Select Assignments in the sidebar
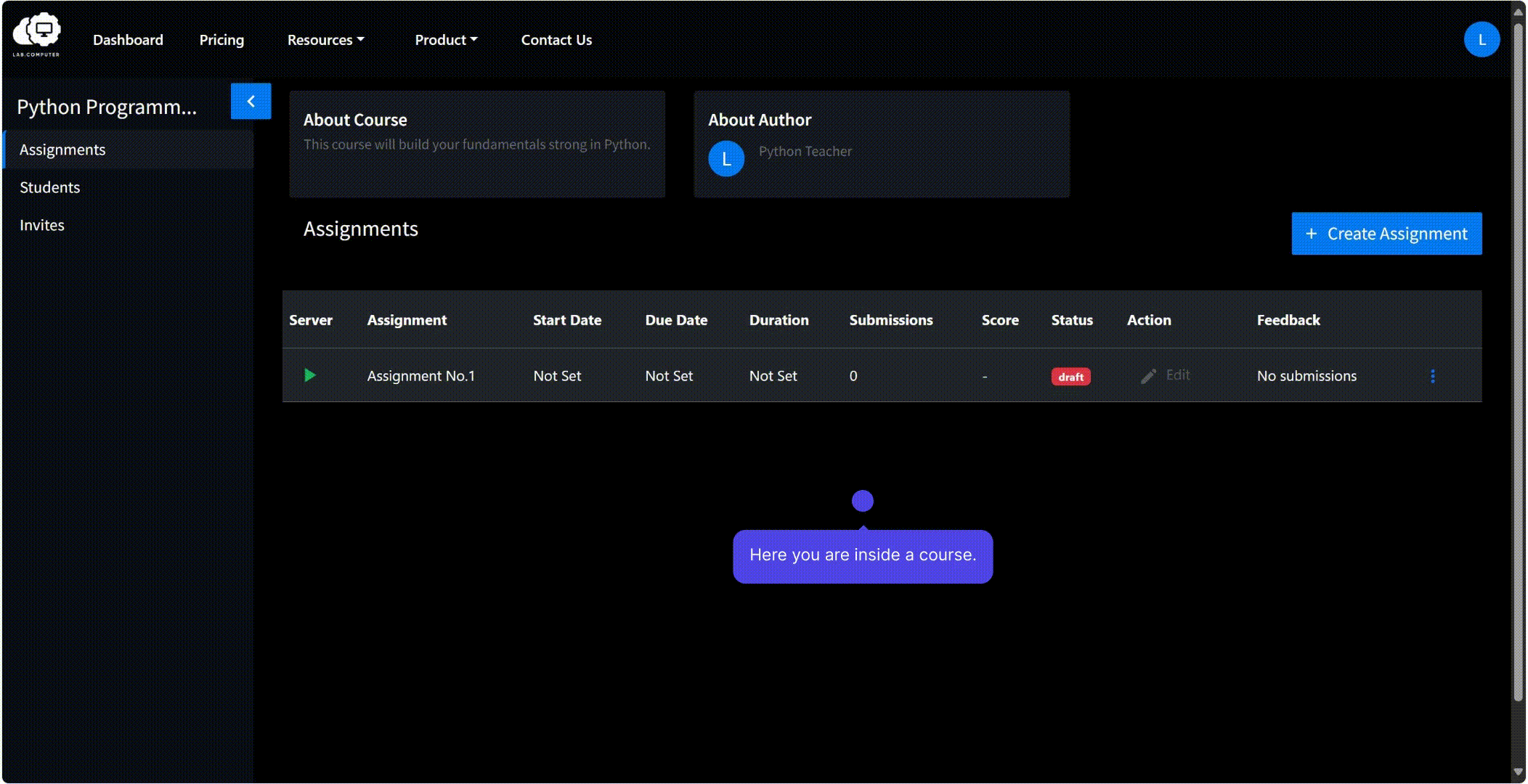This screenshot has width=1528, height=784. [129, 150]
